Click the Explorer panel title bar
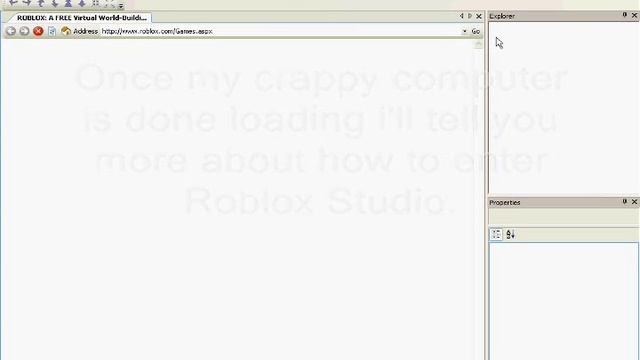 click(563, 16)
